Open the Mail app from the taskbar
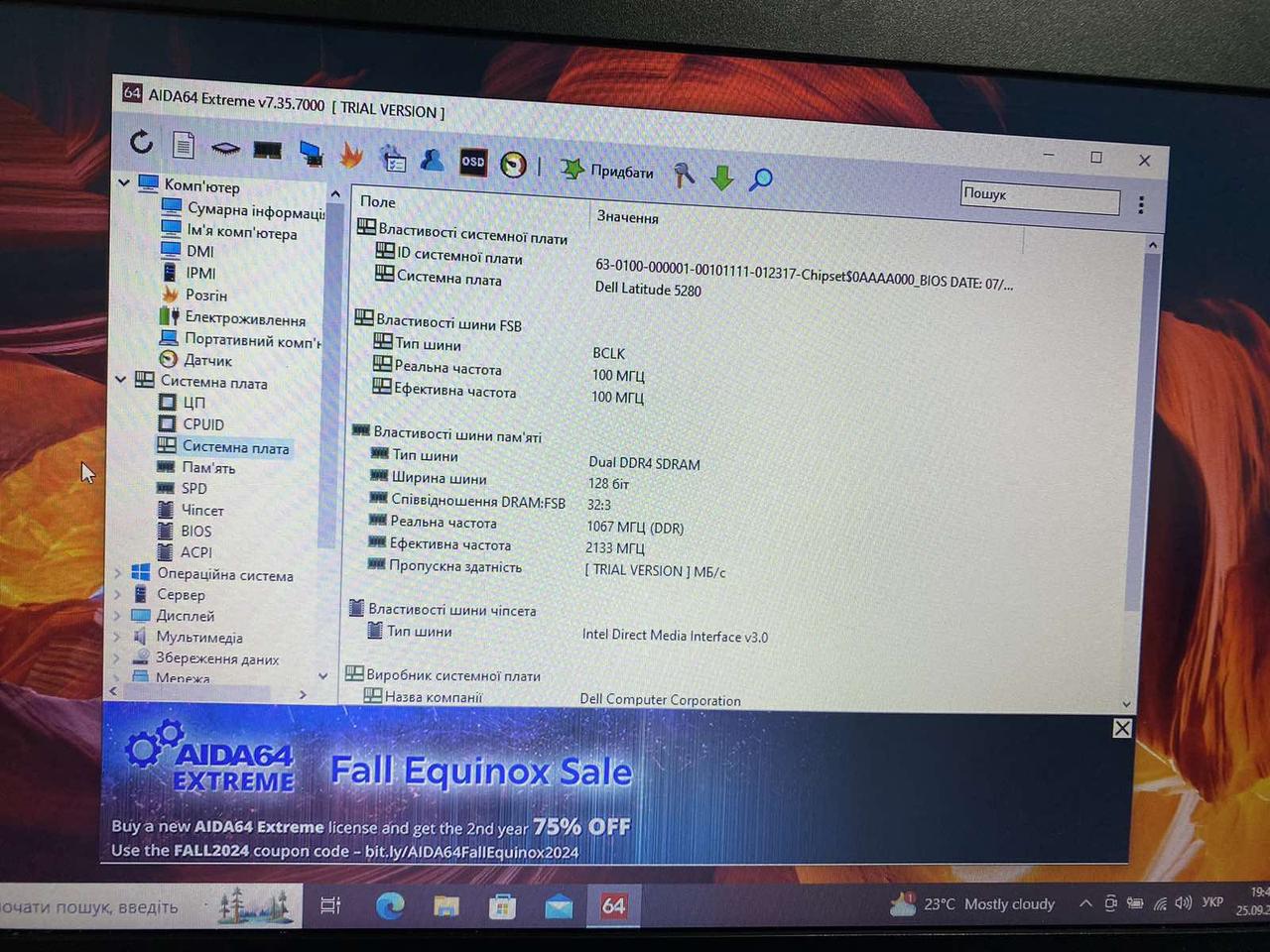Viewport: 1270px width, 952px height. [559, 905]
